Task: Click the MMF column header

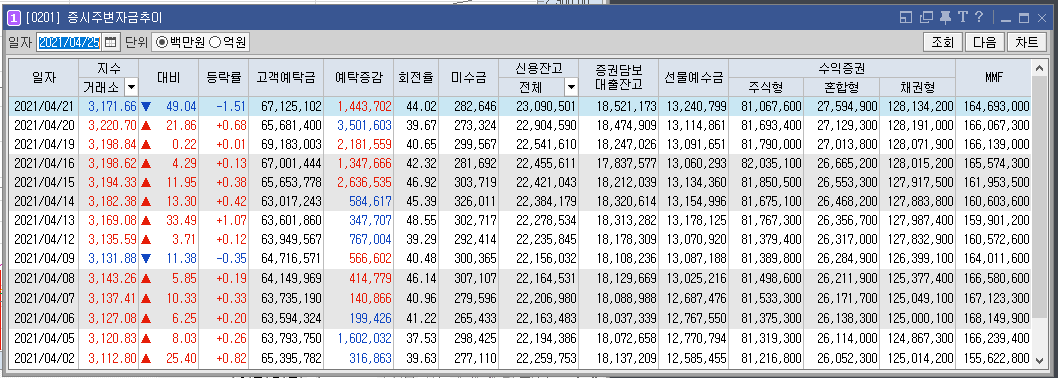Action: 993,78
